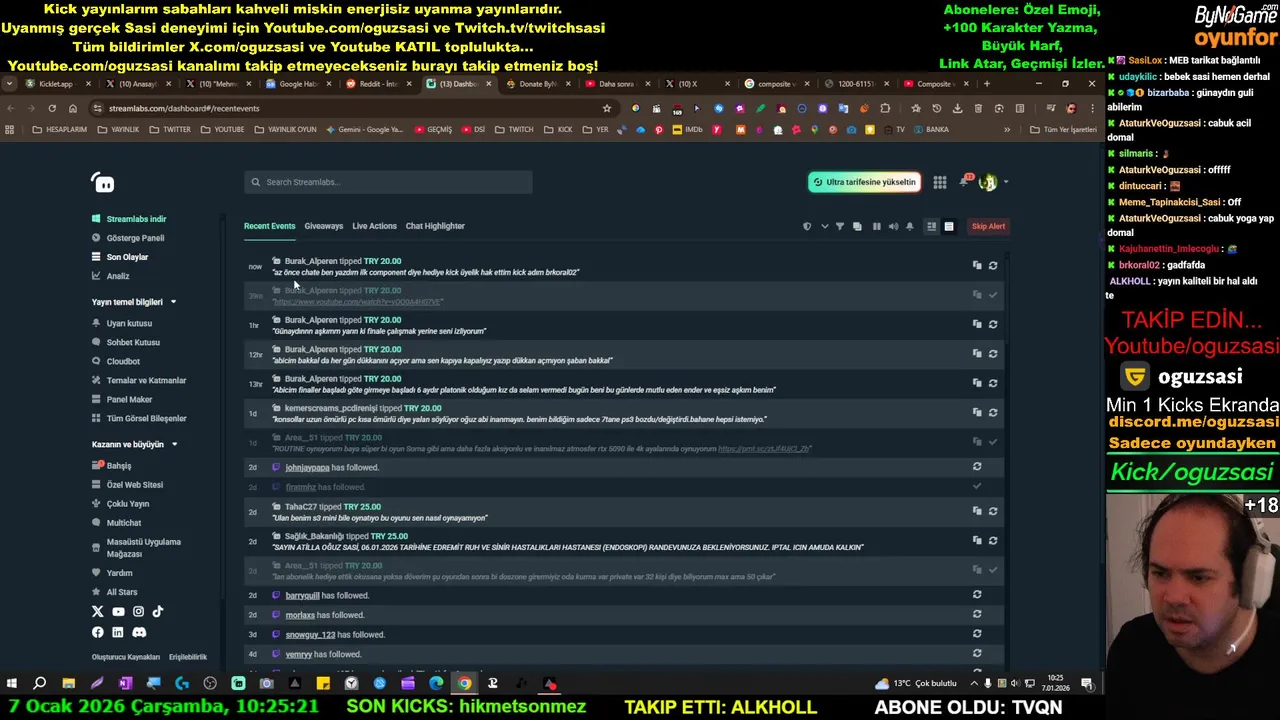Select the Recent Events tab
This screenshot has width=1280, height=720.
pos(269,226)
